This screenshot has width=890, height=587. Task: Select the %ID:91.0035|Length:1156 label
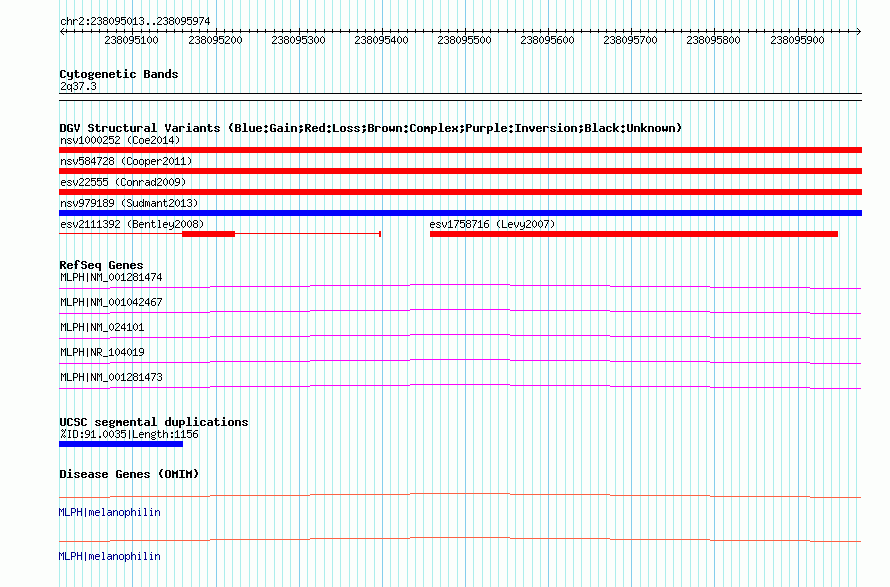click(x=129, y=434)
